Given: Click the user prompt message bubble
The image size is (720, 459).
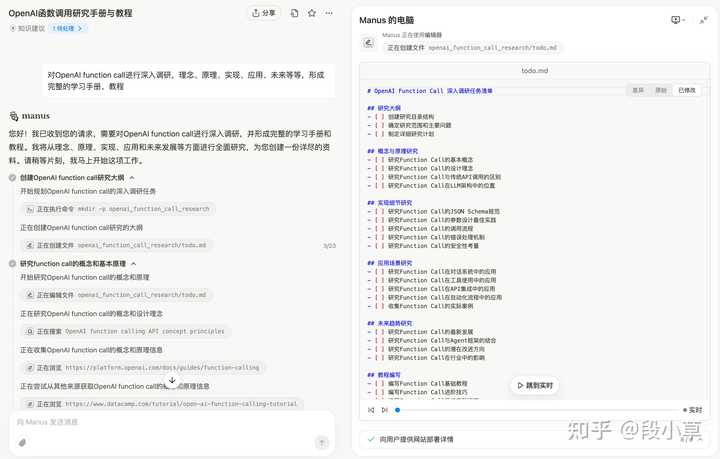Looking at the screenshot, I should point(189,80).
